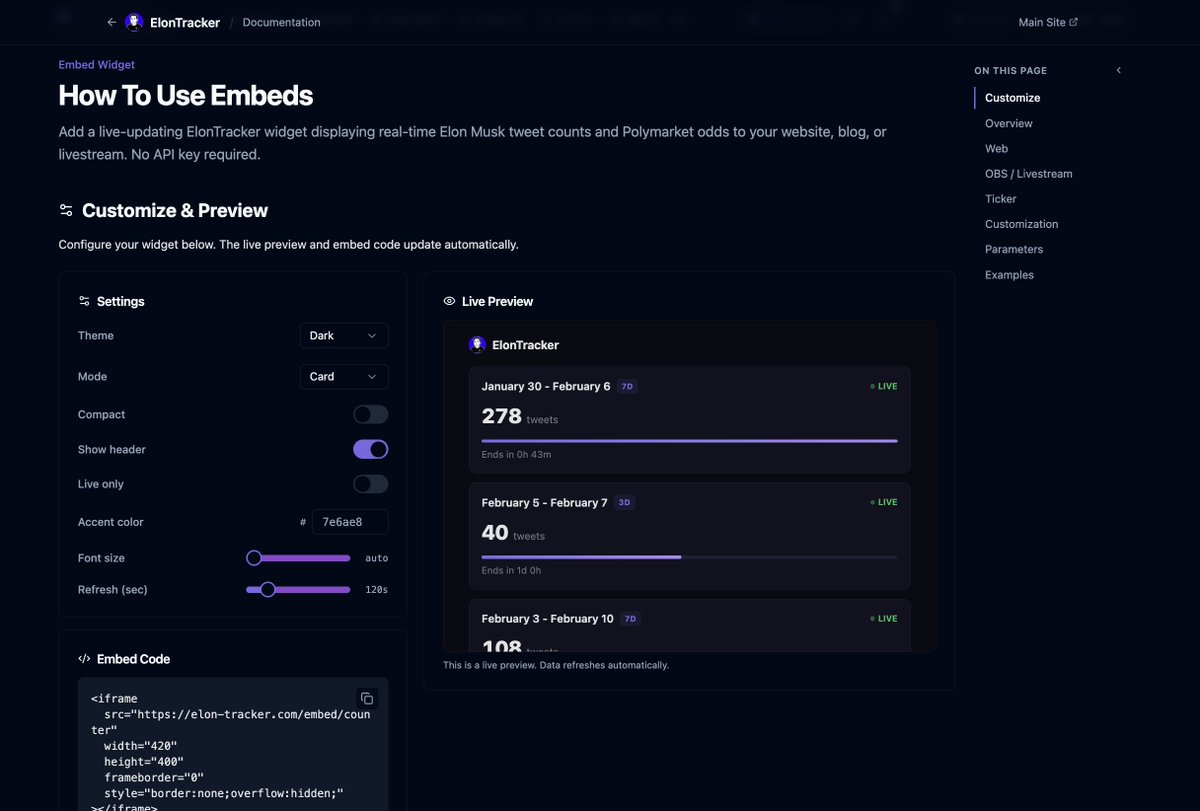The width and height of the screenshot is (1200, 811).
Task: Click the iframe embed code block
Action: pyautogui.click(x=233, y=744)
